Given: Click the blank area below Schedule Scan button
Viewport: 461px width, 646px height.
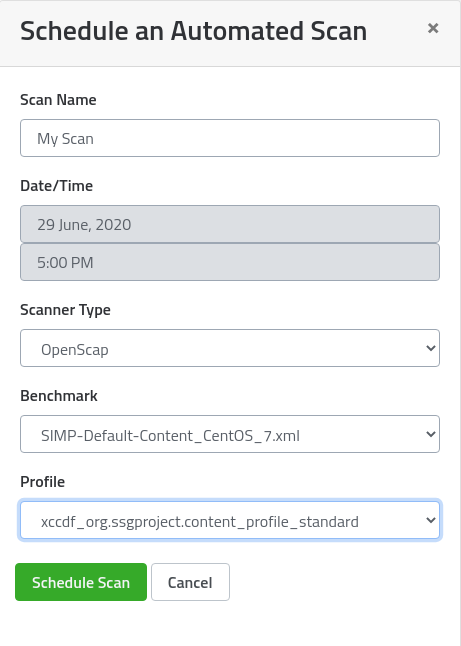Looking at the screenshot, I should (230, 624).
